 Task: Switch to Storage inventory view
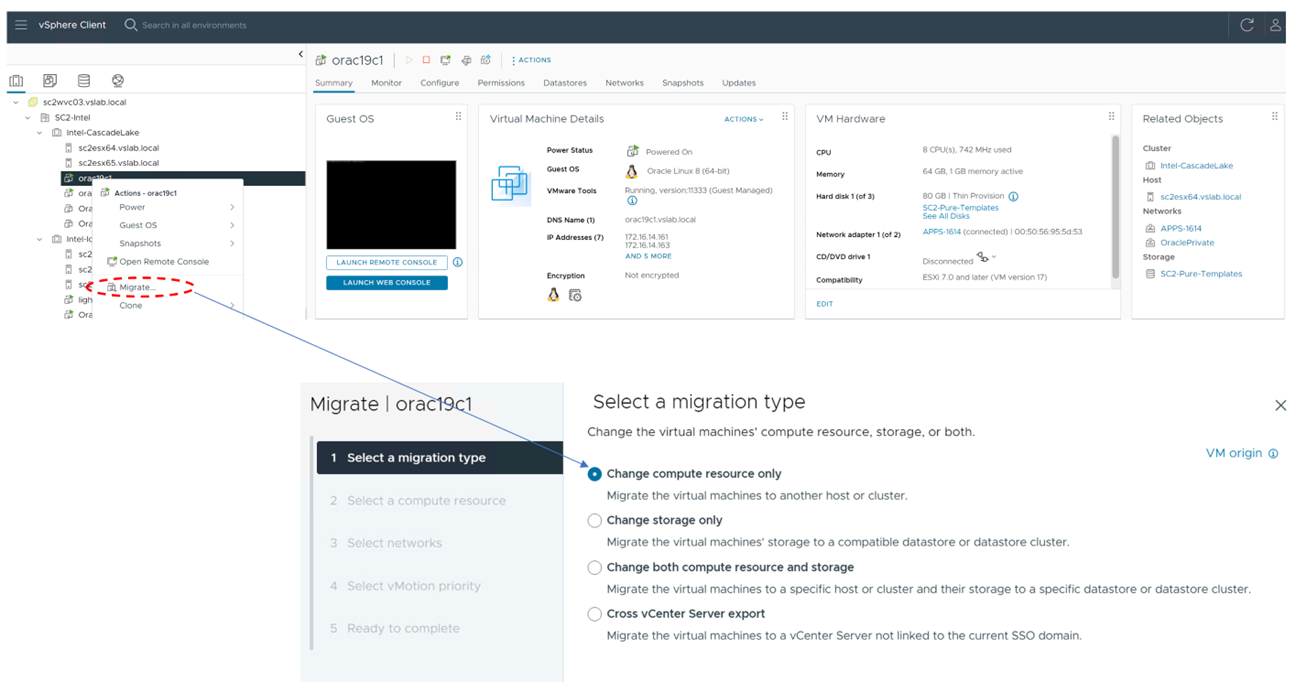coord(84,81)
